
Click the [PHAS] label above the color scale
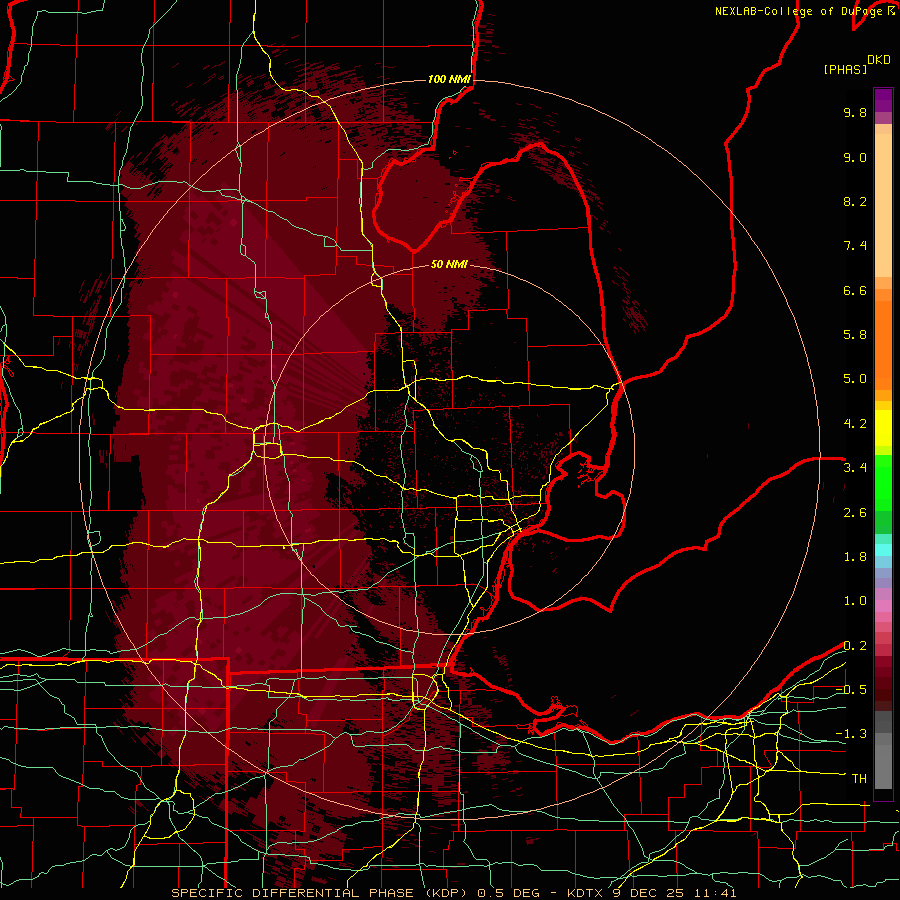(x=845, y=69)
